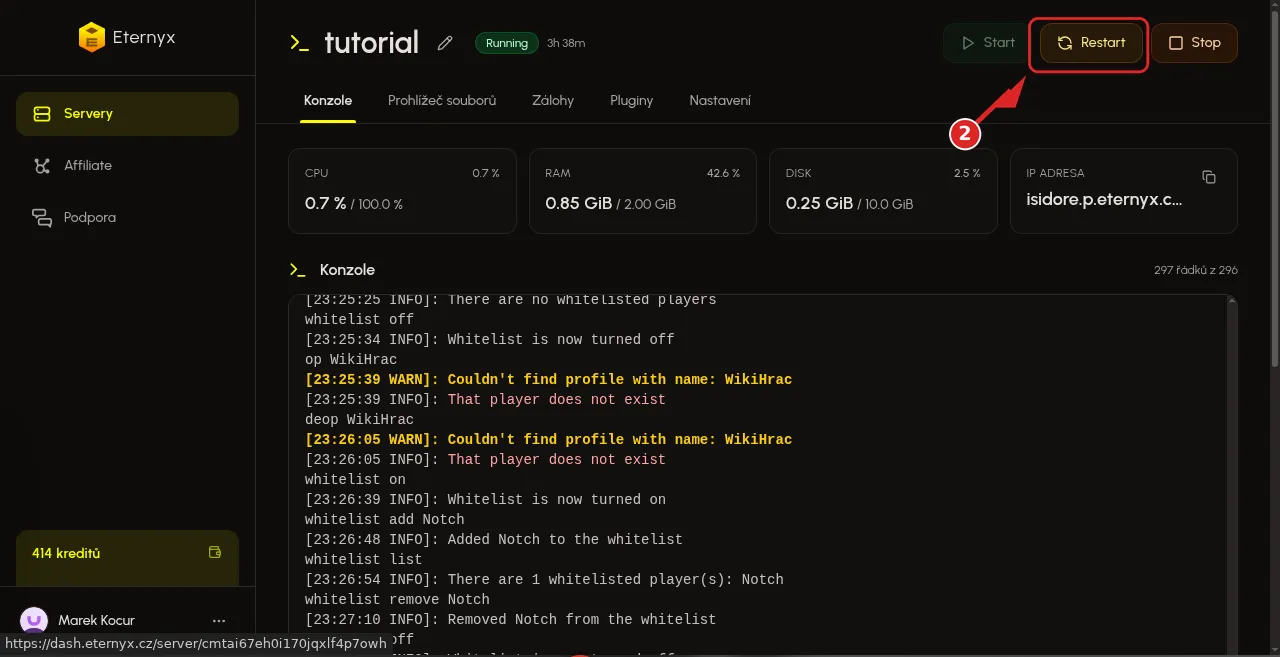Switch to the Nastavení tab
The width and height of the screenshot is (1280, 657).
pyautogui.click(x=720, y=101)
